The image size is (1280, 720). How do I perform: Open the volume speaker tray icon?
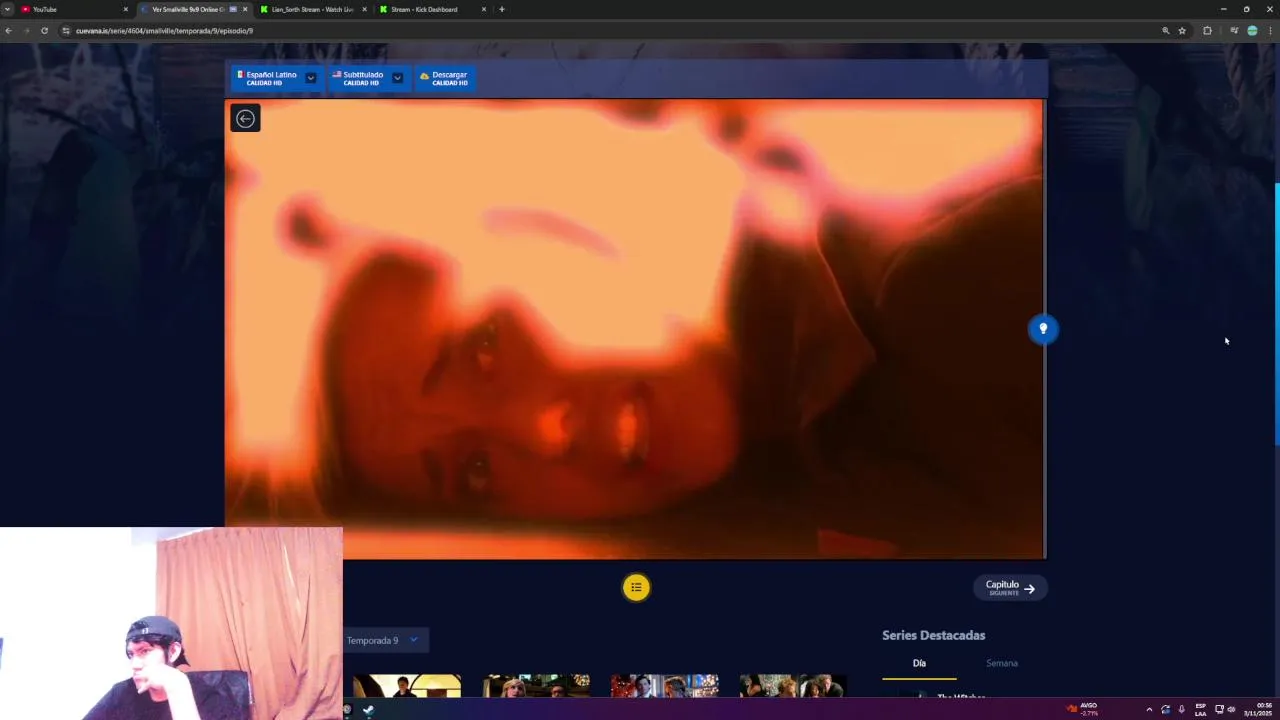click(1231, 710)
